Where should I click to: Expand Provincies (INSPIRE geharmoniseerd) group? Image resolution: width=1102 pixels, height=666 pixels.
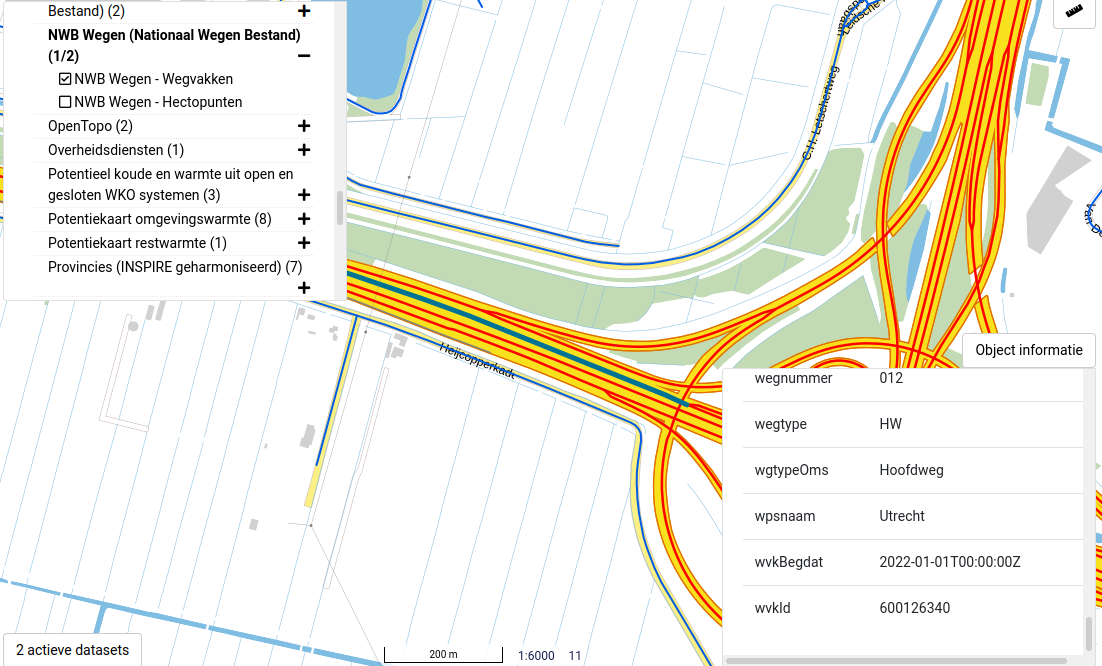pyautogui.click(x=304, y=287)
